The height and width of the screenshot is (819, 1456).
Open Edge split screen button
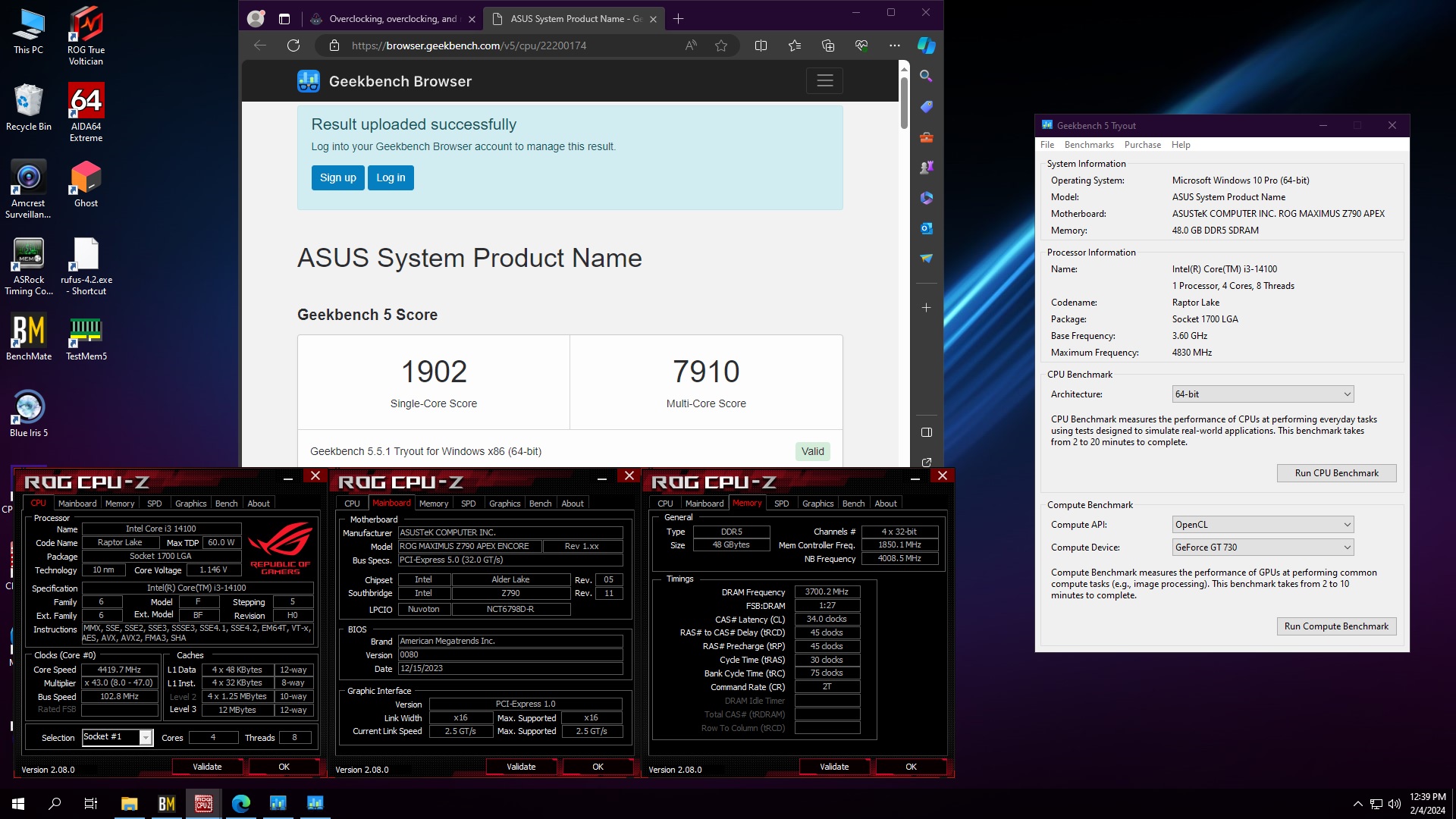[x=761, y=45]
